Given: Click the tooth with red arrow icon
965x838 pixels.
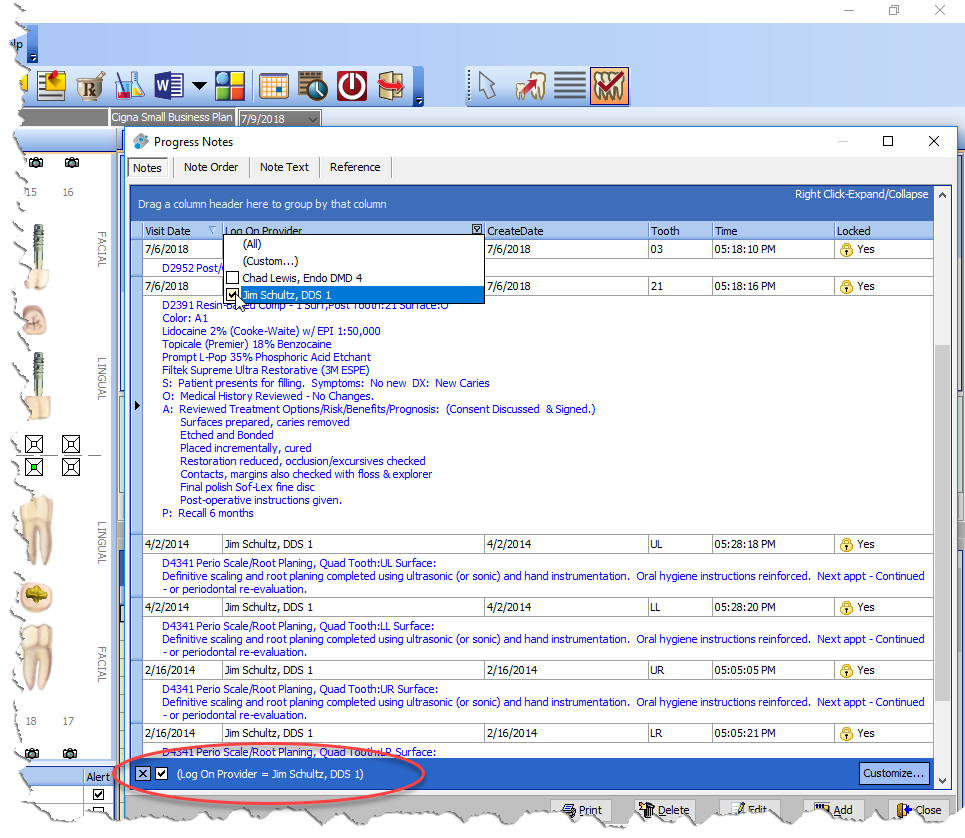Looking at the screenshot, I should pyautogui.click(x=529, y=86).
